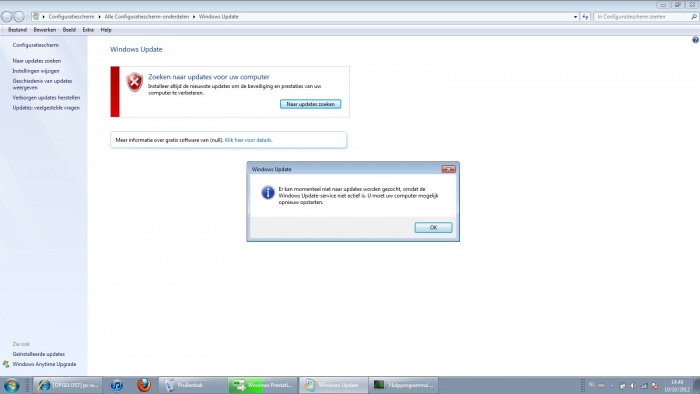The image size is (700, 394).
Task: Expand arrow before Windows Update breadcrumb
Action: (x=194, y=17)
